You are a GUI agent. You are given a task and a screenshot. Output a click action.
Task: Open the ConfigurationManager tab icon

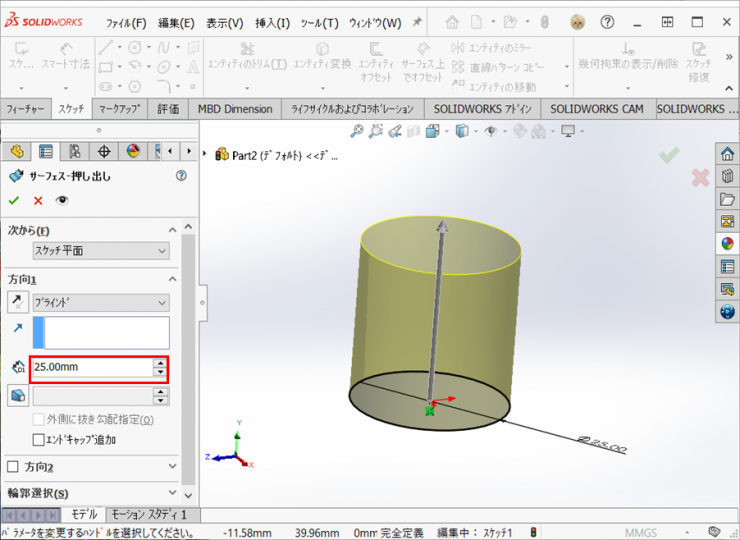coord(74,151)
